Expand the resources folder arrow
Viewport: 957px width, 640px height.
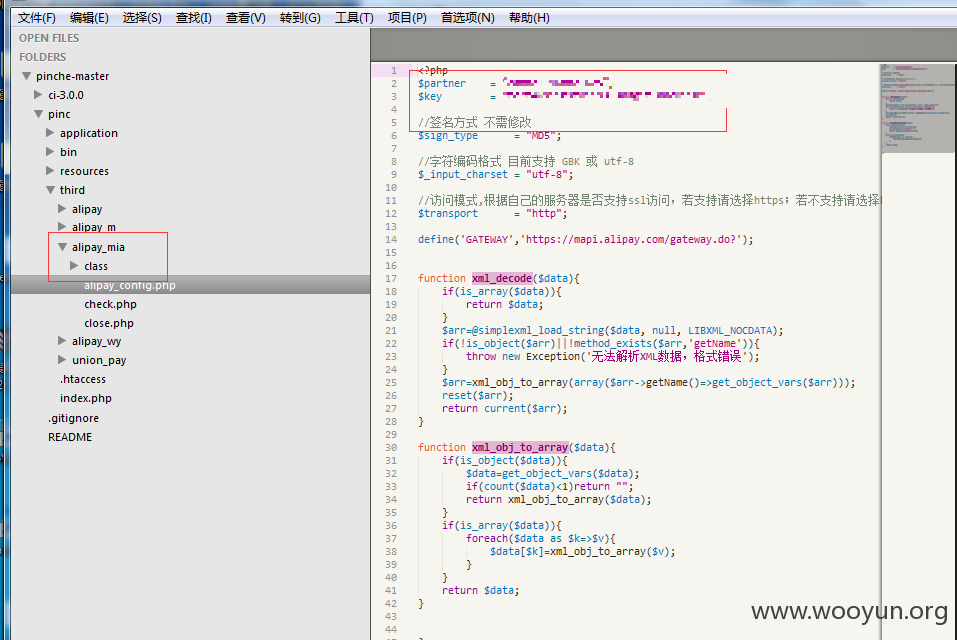click(50, 170)
